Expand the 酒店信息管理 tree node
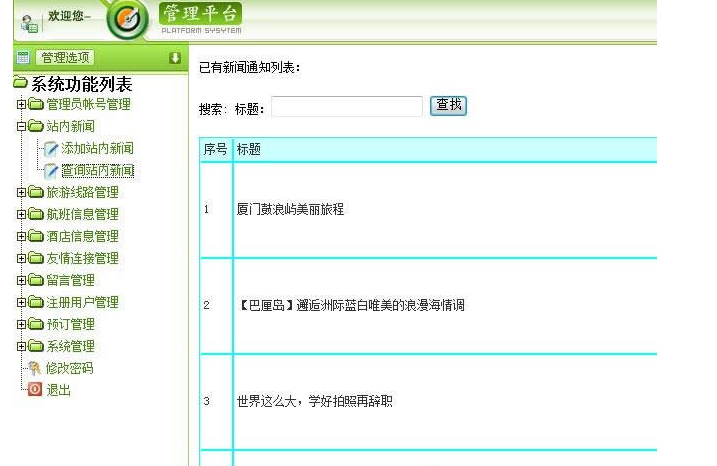This screenshot has width=717, height=466. [21, 236]
